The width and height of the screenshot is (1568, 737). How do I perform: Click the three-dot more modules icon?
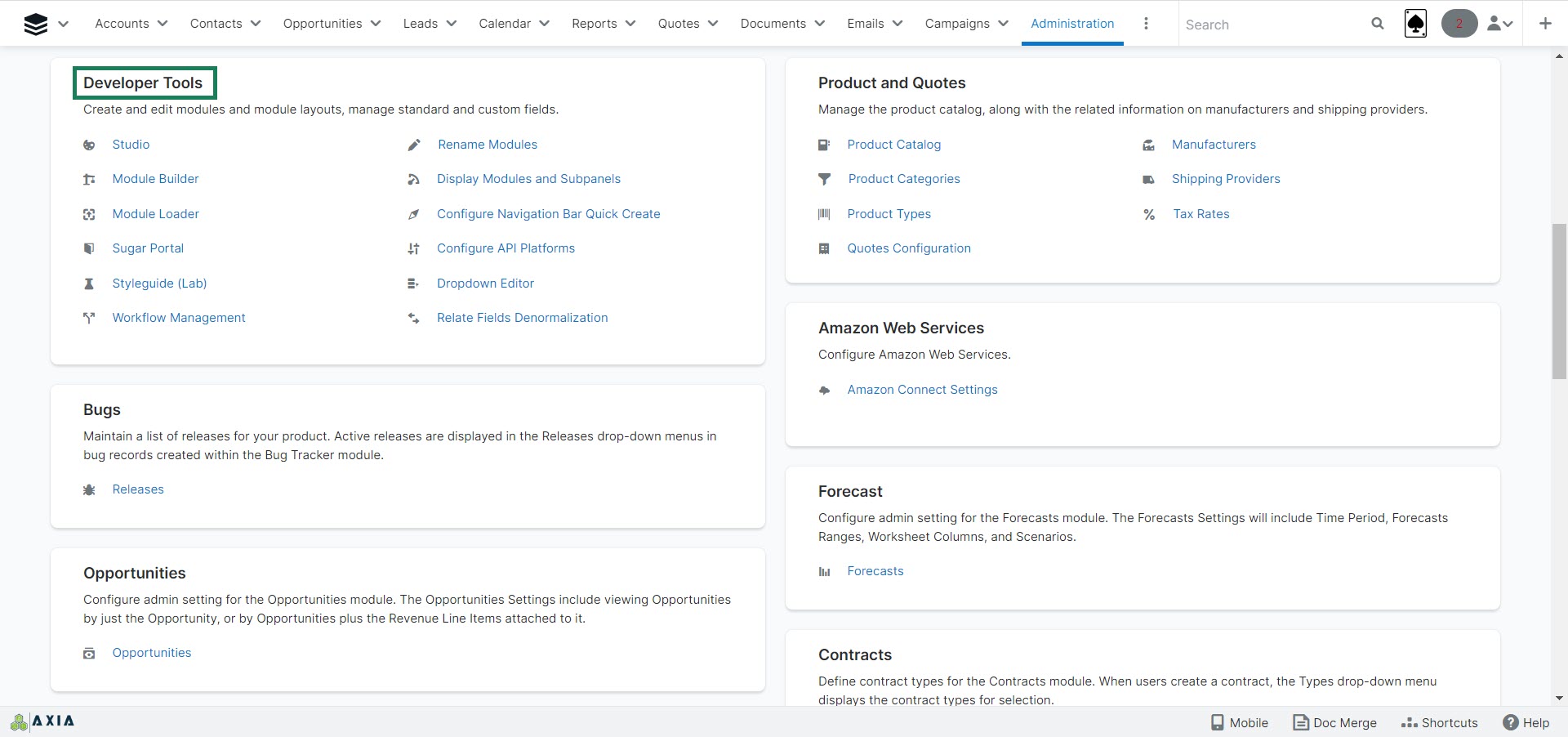[1146, 24]
